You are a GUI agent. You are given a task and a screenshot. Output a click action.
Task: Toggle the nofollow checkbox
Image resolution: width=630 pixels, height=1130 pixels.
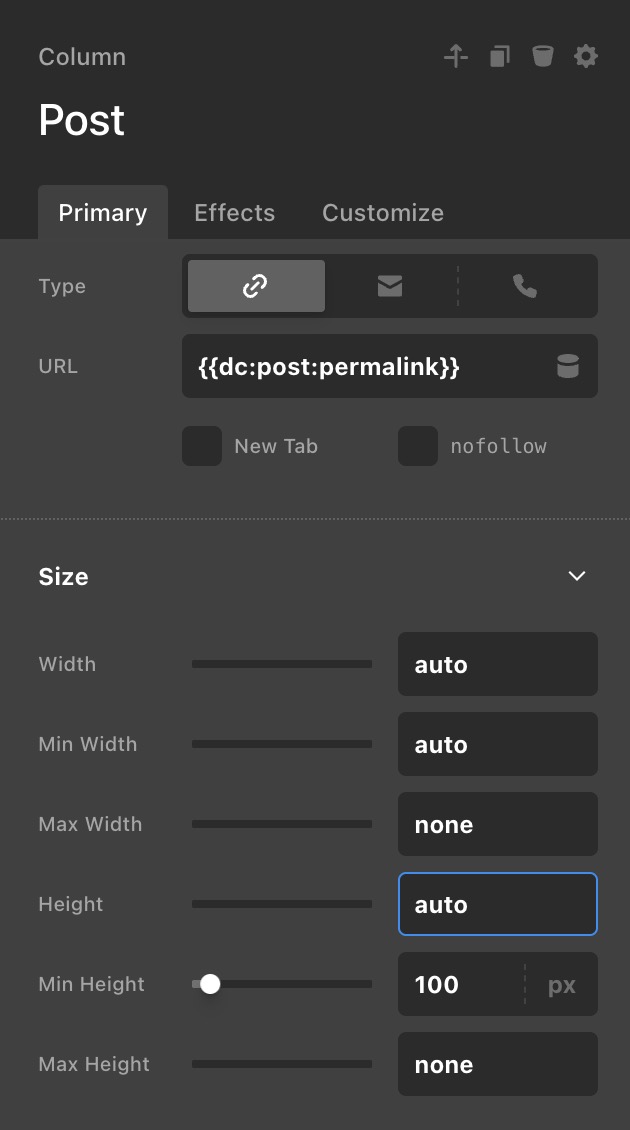tap(418, 446)
